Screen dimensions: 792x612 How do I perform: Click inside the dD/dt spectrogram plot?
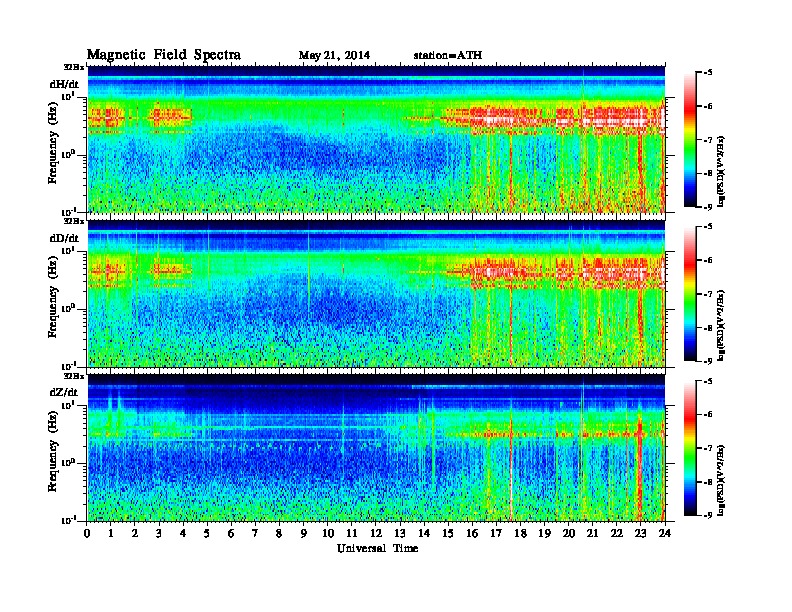[x=376, y=293]
